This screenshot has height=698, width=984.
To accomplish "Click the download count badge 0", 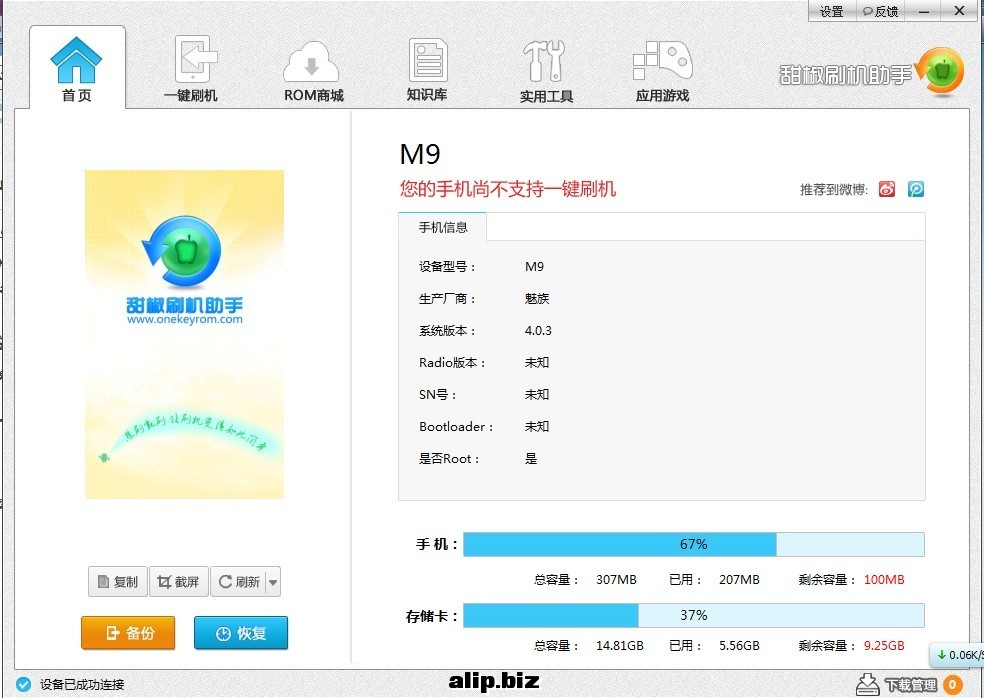I will point(952,685).
